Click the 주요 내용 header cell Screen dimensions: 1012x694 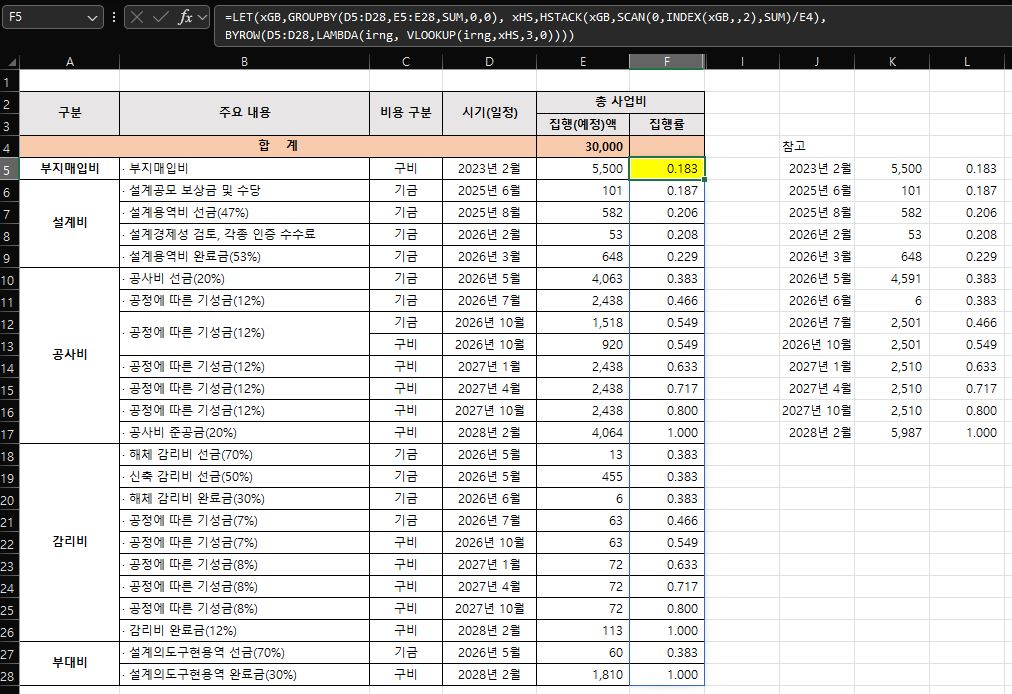click(244, 113)
